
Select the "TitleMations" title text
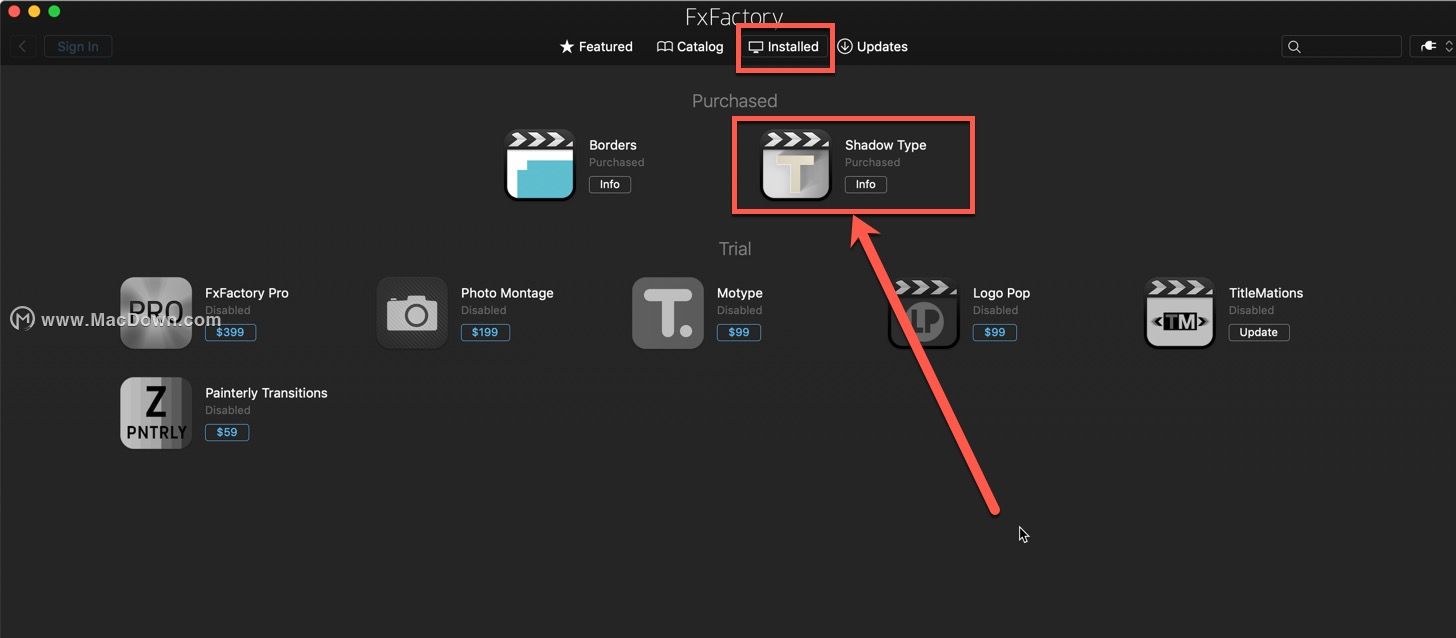(1266, 293)
